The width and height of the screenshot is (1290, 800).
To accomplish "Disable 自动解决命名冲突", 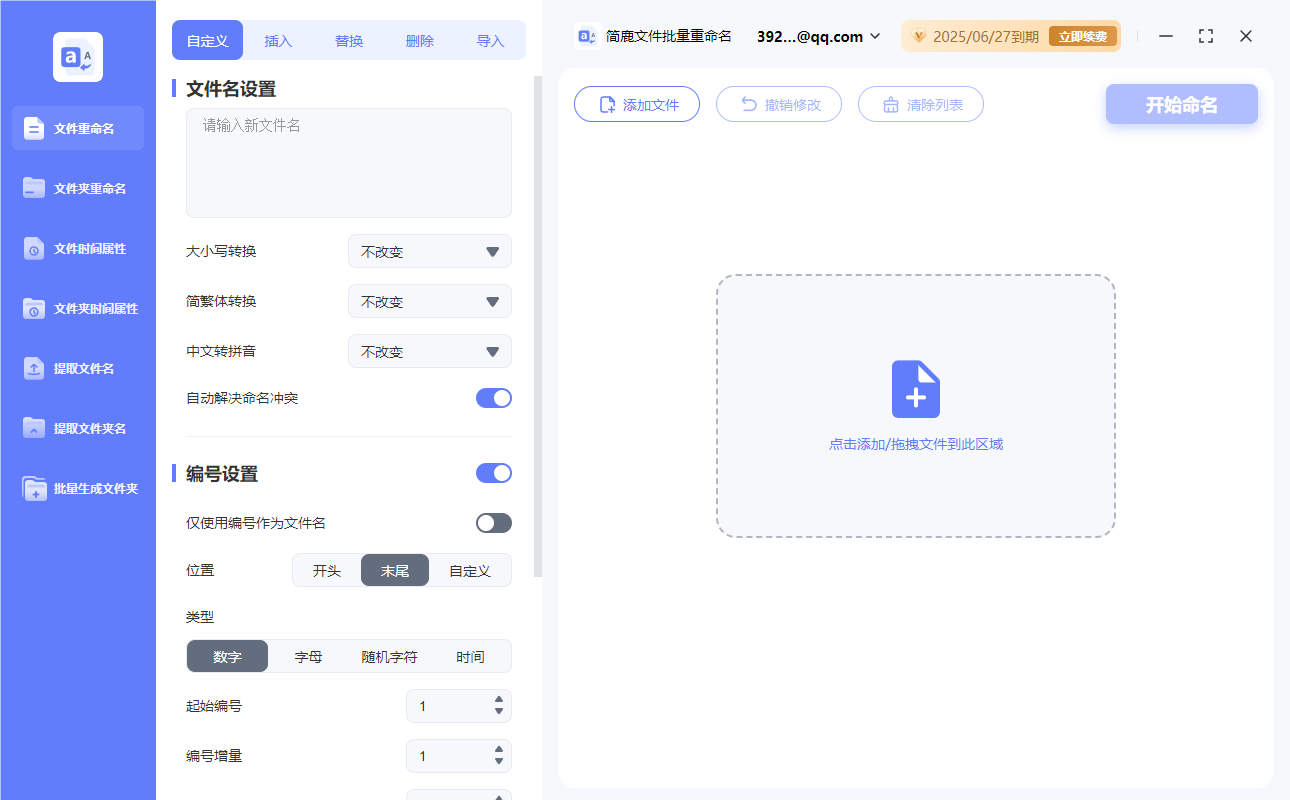I will 493,397.
